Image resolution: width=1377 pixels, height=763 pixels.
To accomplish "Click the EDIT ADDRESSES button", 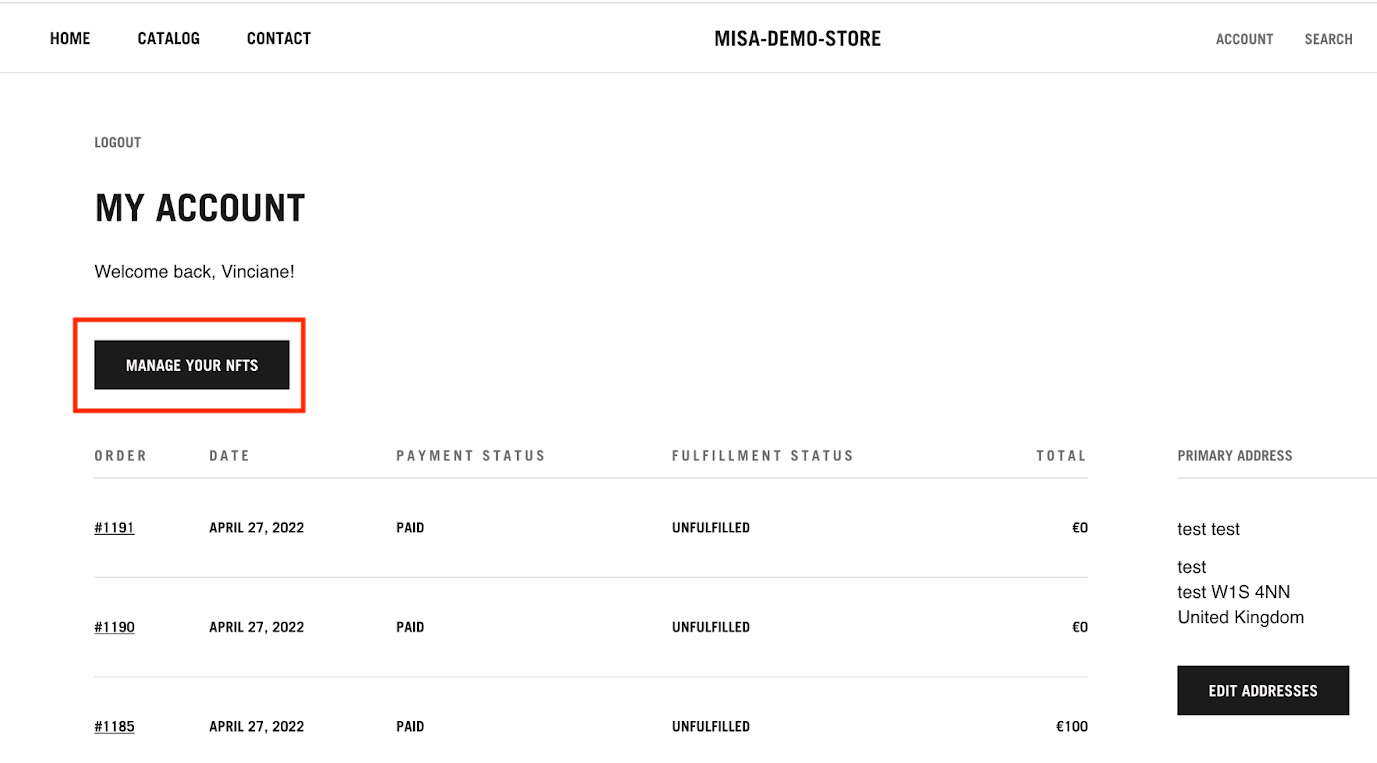I will pos(1263,690).
